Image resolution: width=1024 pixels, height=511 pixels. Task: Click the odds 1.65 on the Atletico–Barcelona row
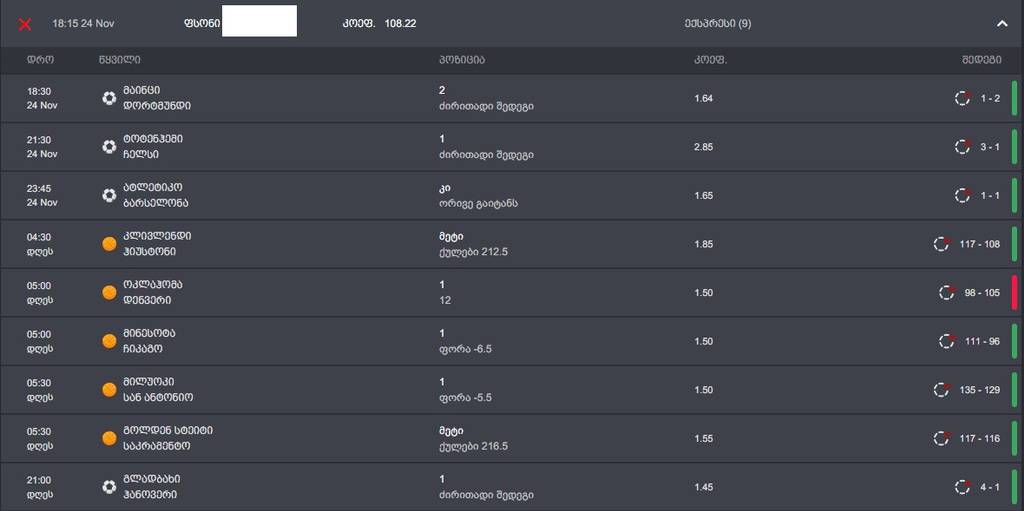[x=703, y=195]
